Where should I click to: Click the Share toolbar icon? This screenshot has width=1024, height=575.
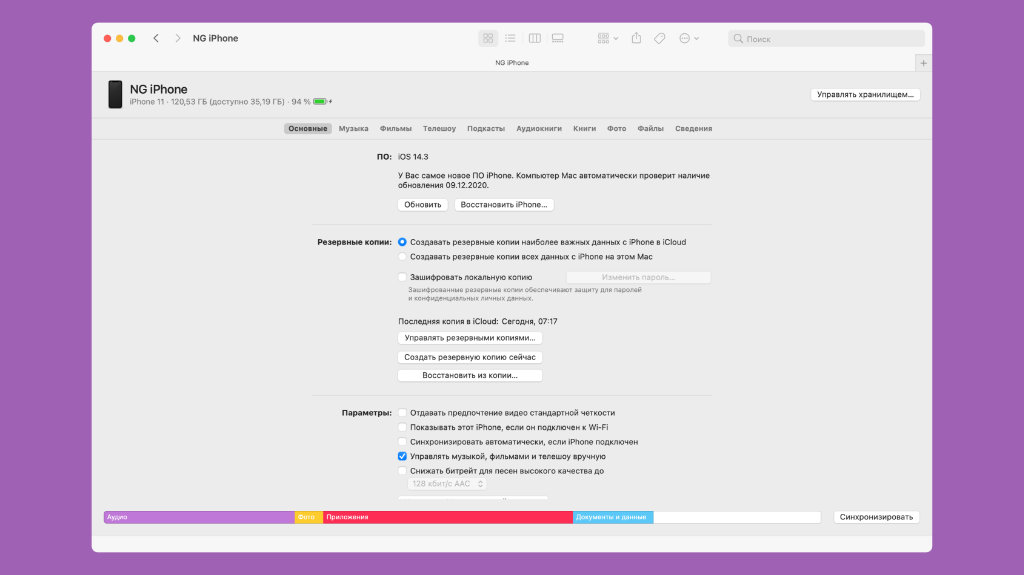(x=636, y=39)
